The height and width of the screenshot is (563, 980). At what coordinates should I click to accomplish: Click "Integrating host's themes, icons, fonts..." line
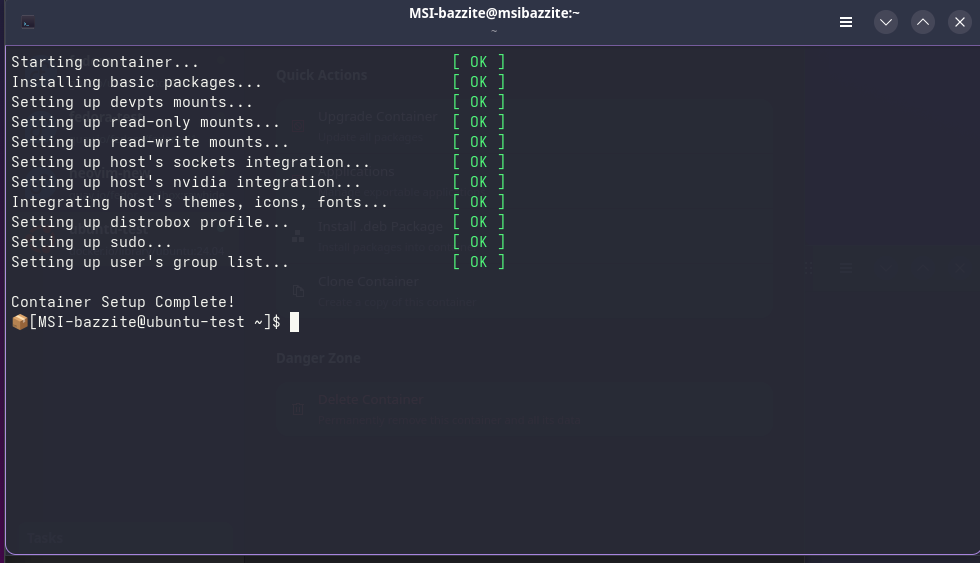(199, 202)
